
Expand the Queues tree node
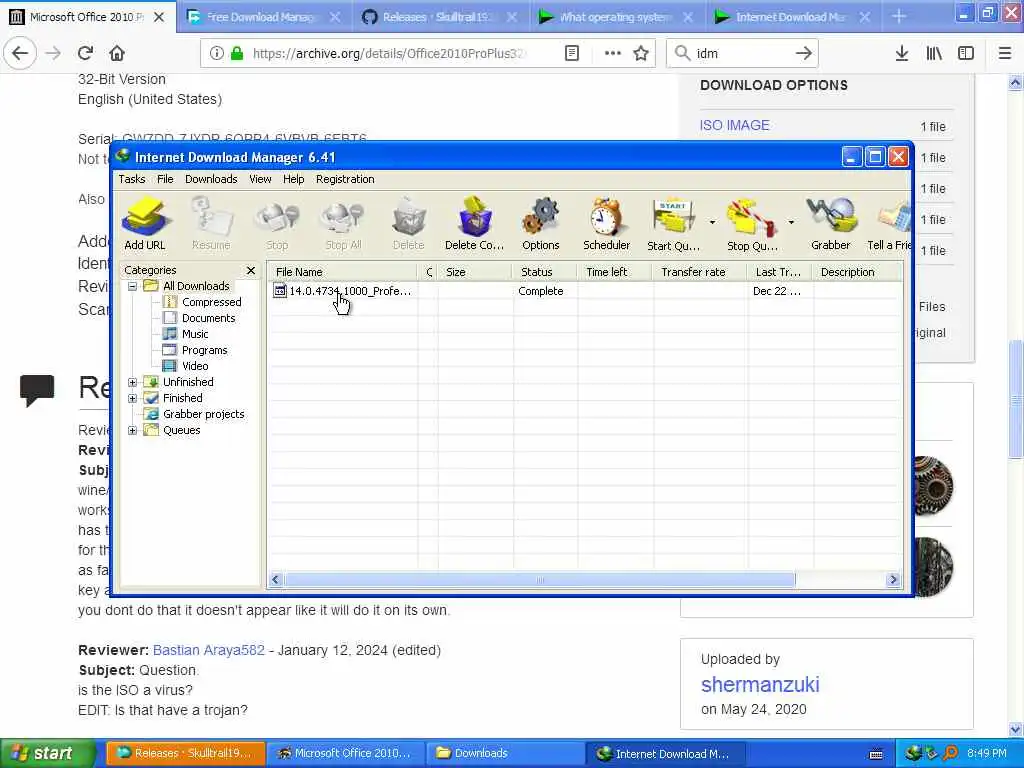pos(133,430)
